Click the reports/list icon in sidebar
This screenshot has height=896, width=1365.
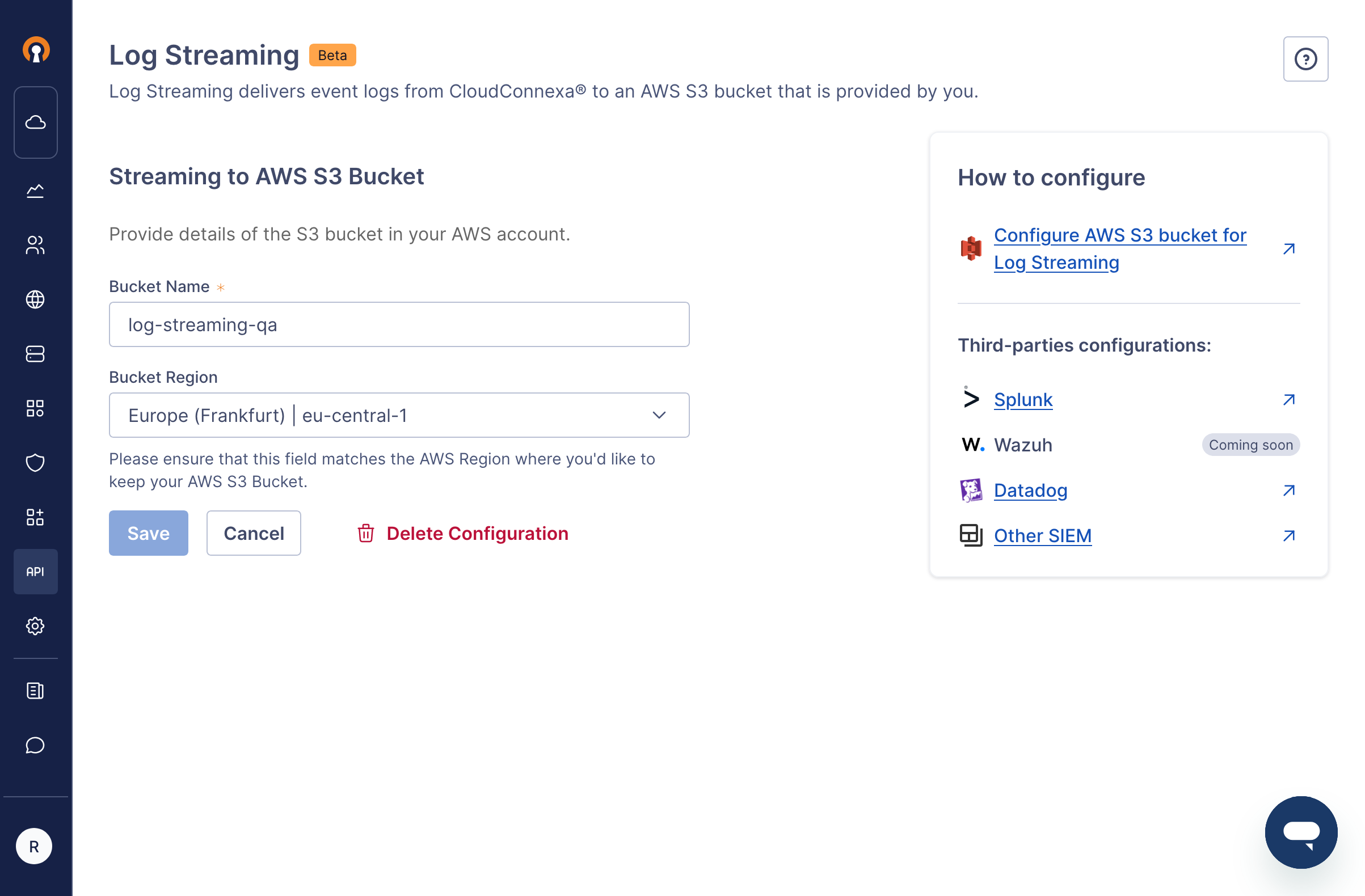(34, 690)
